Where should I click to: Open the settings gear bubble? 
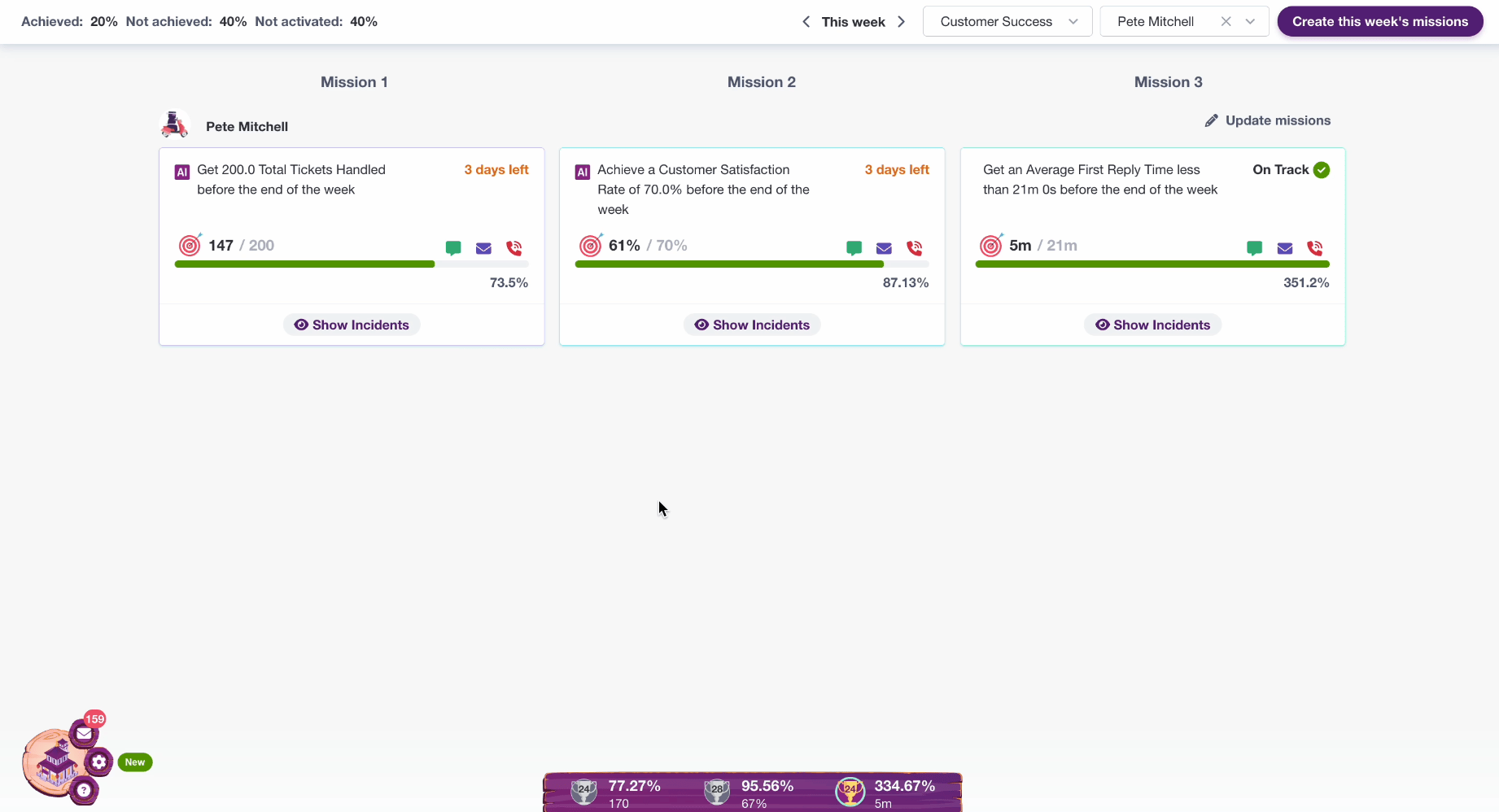point(98,762)
